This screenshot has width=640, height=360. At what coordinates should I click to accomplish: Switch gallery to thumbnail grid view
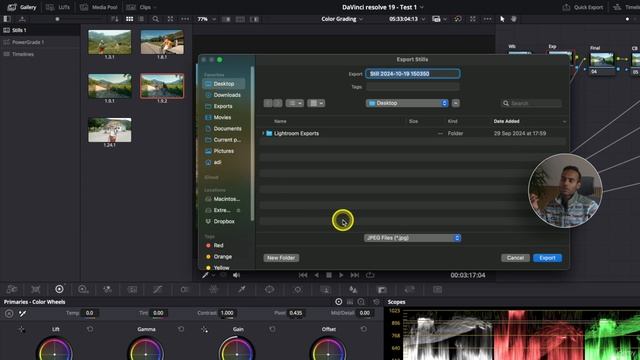(129, 19)
